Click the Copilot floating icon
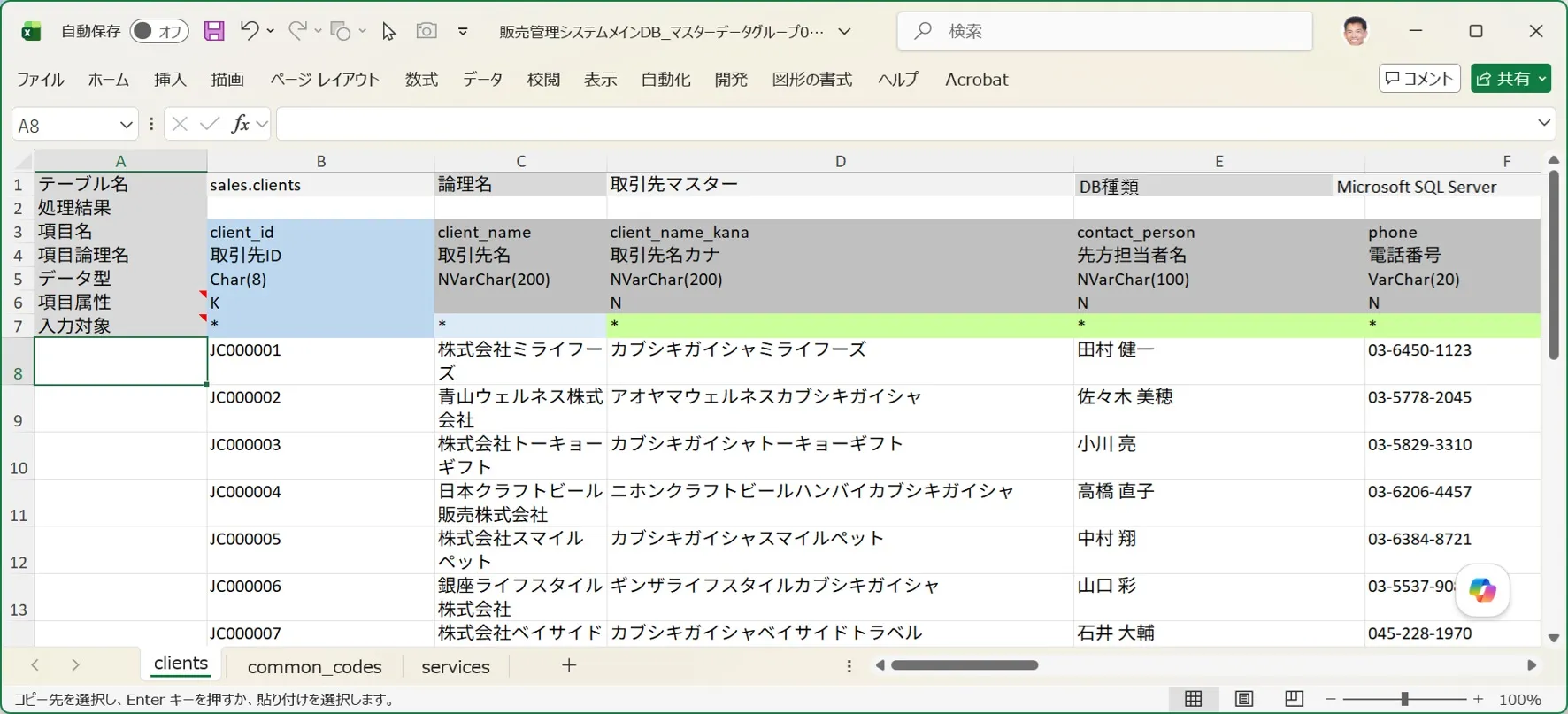 (1482, 590)
